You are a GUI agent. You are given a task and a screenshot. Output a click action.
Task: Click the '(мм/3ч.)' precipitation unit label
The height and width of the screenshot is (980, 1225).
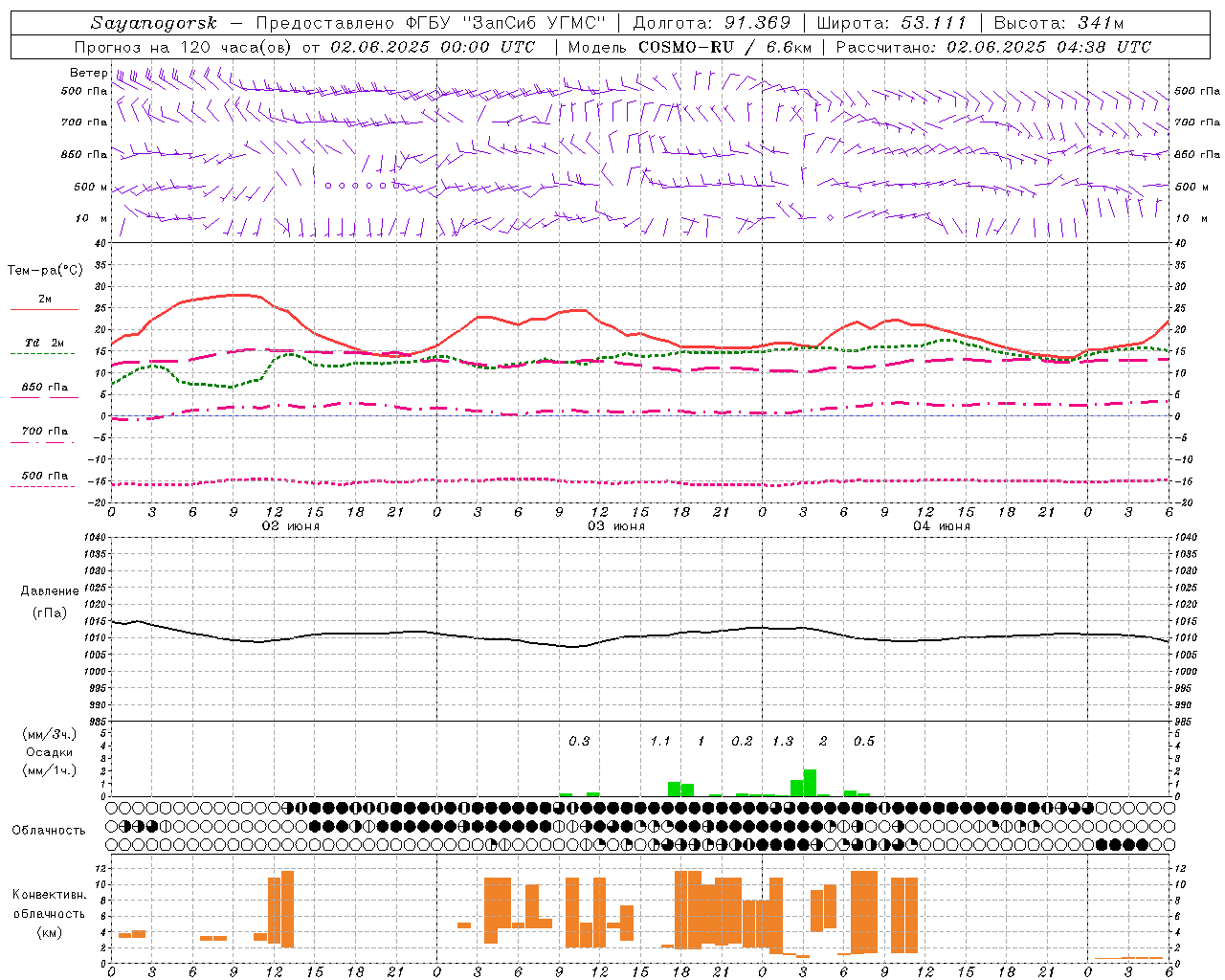pos(50,734)
